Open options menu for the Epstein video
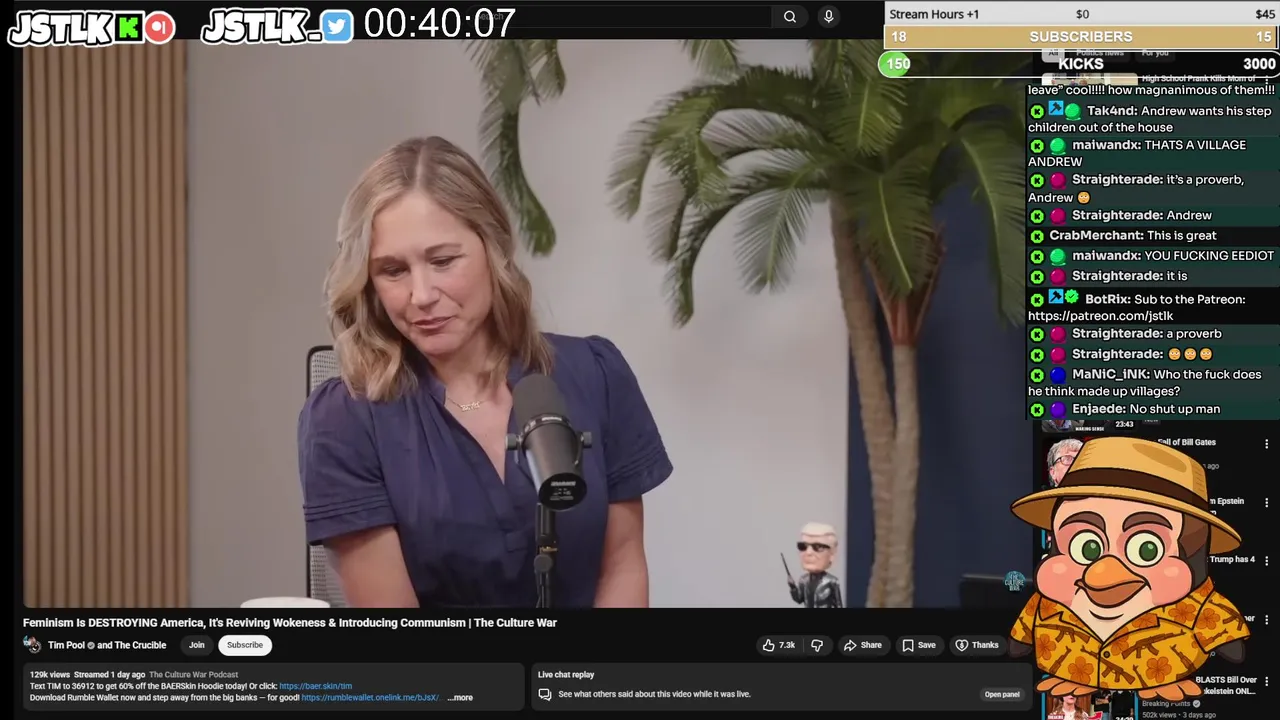 pyautogui.click(x=1267, y=502)
